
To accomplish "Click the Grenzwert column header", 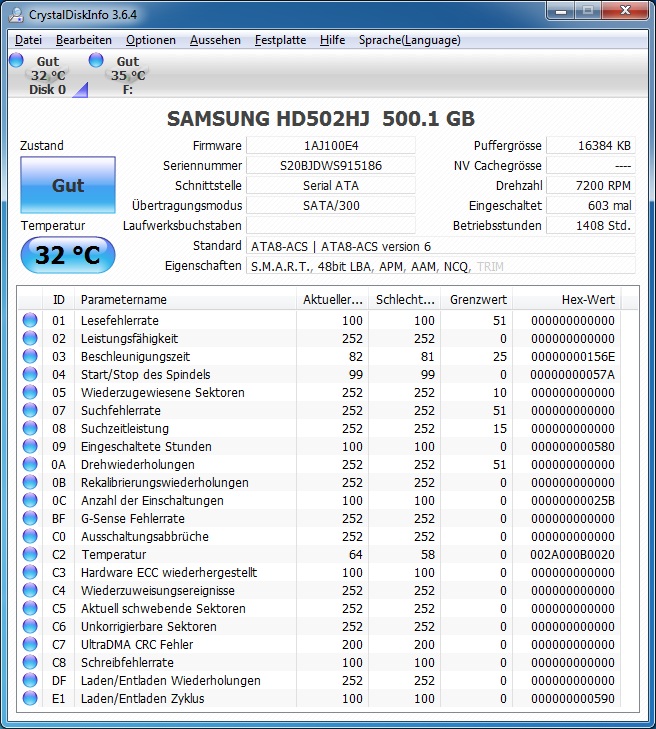I will [477, 299].
